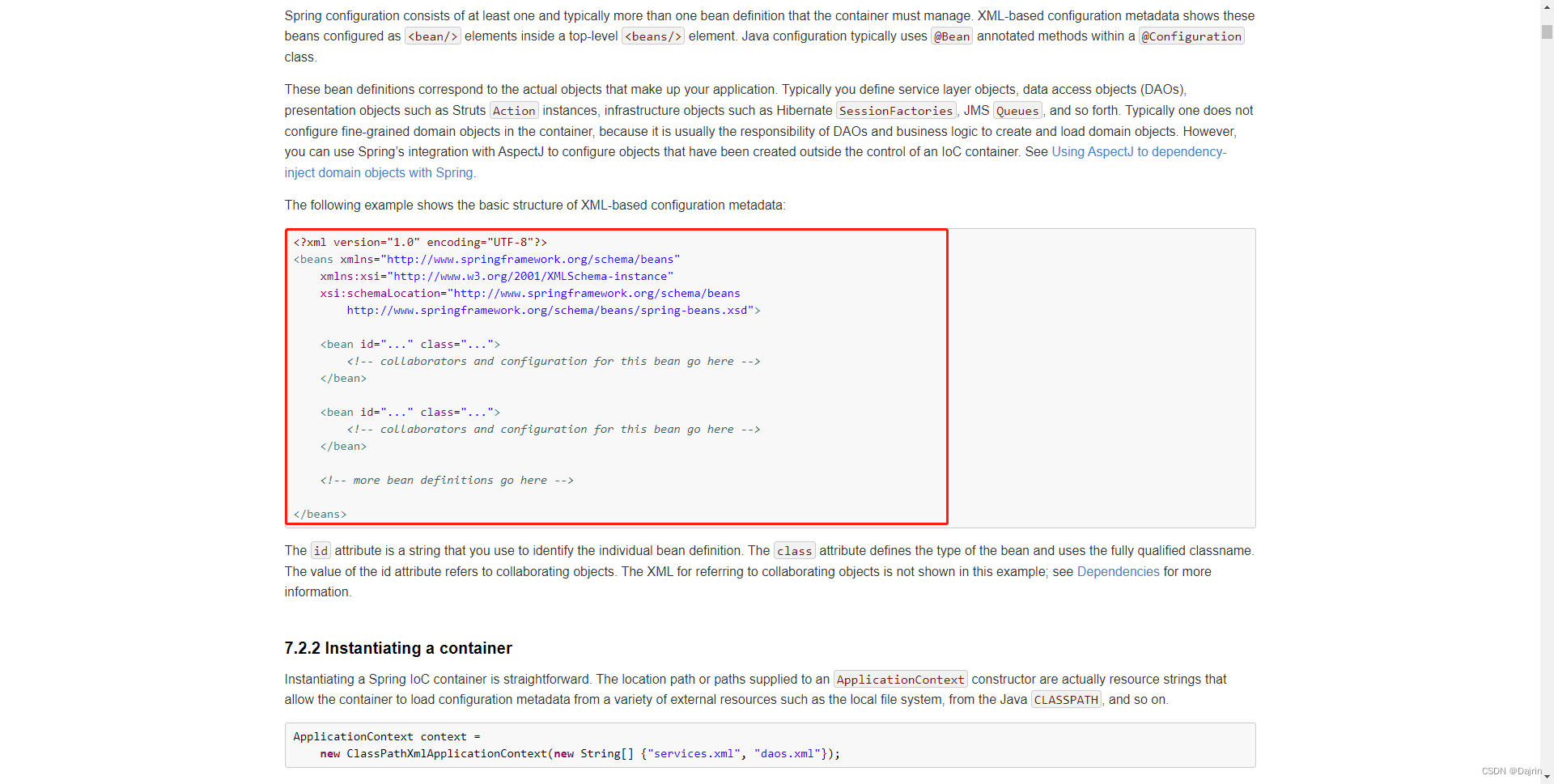The image size is (1554, 784).
Task: Click the @Bean inline code
Action: 952,36
